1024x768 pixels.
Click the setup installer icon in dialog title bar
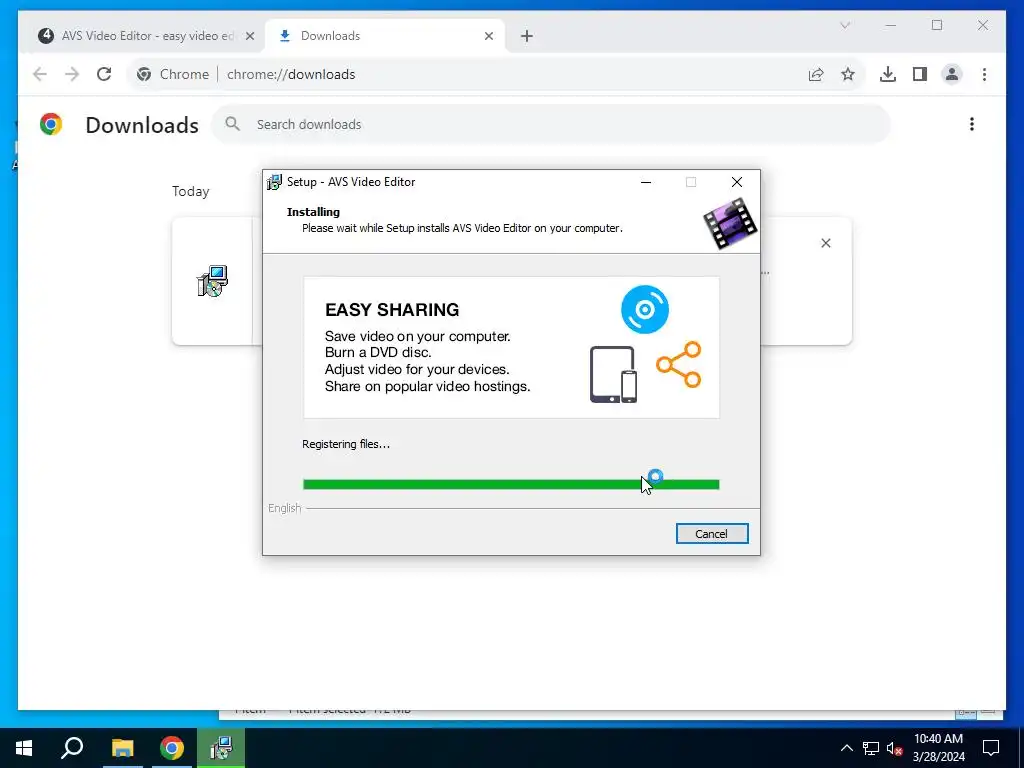(274, 182)
